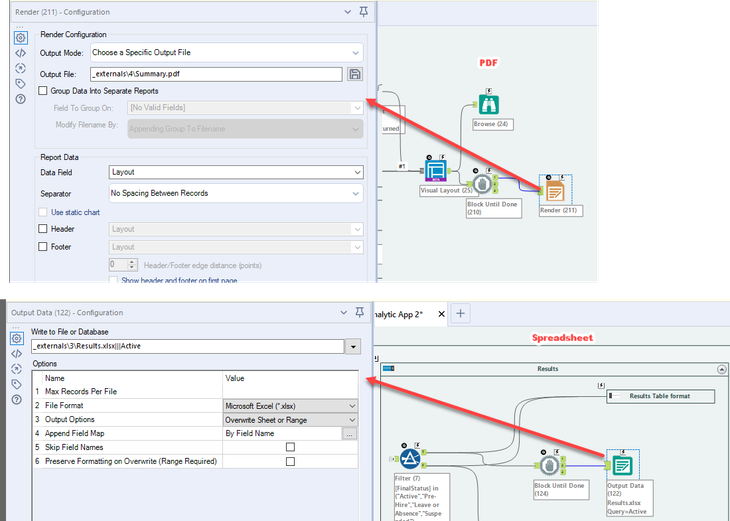The width and height of the screenshot is (730, 521).
Task: Select the Visual Layout (25) tool
Action: [436, 171]
